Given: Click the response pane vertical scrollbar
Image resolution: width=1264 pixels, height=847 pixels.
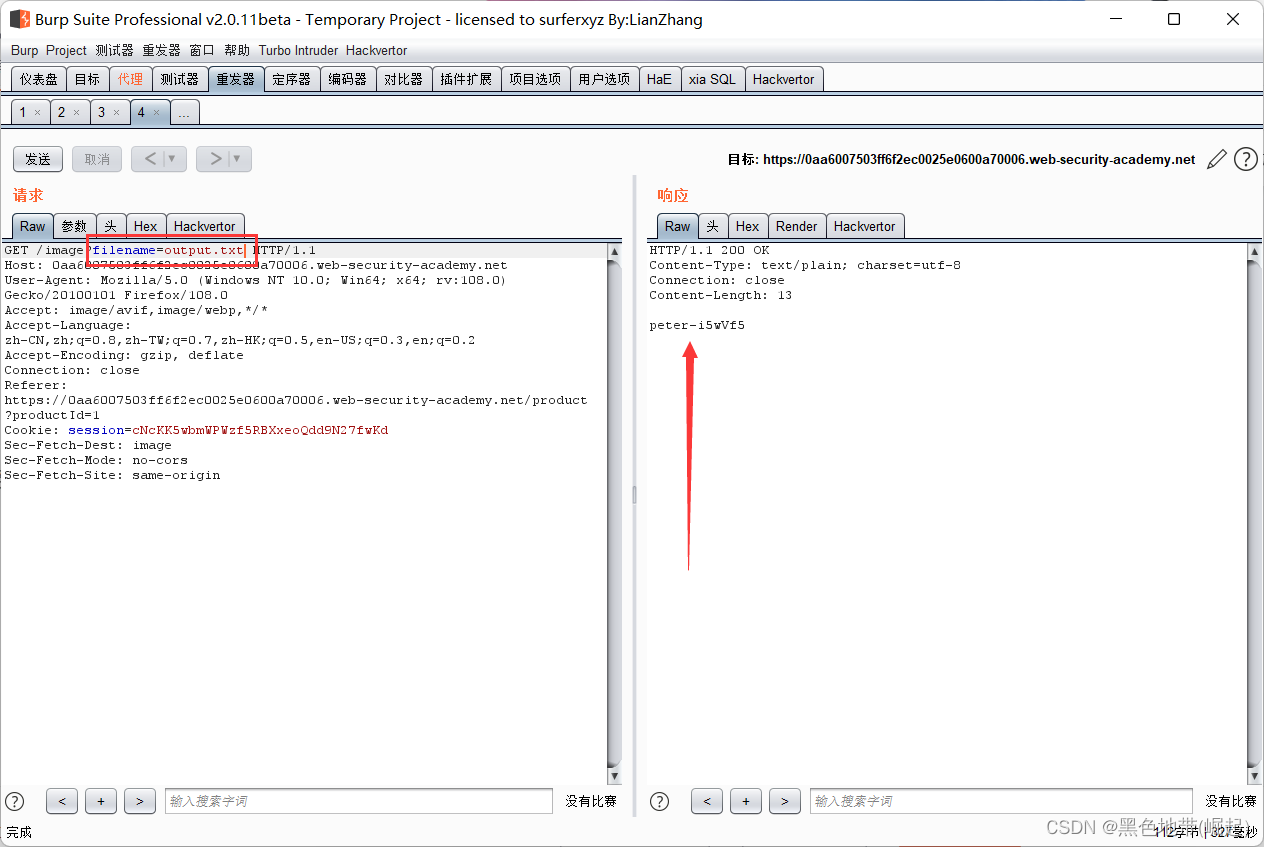Looking at the screenshot, I should 1254,514.
